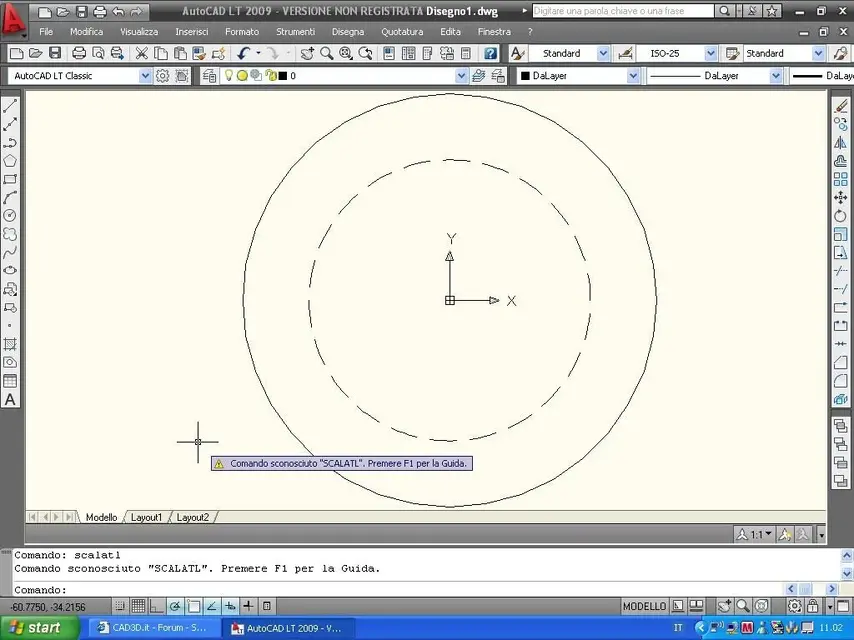854x640 pixels.
Task: Click the keyword search input field
Action: pos(623,11)
